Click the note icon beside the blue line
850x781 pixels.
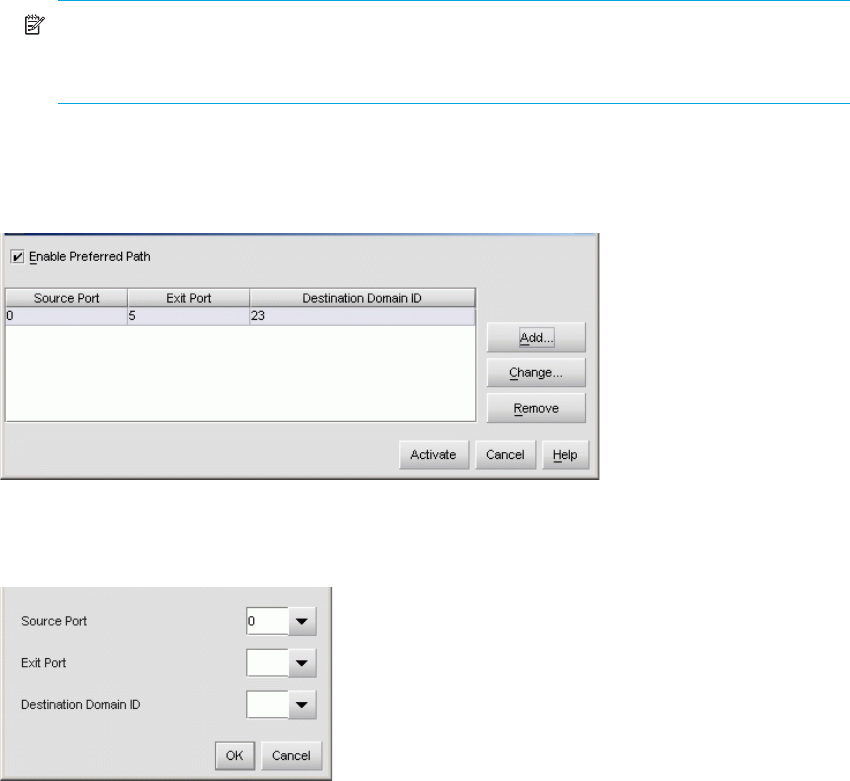pyautogui.click(x=35, y=25)
